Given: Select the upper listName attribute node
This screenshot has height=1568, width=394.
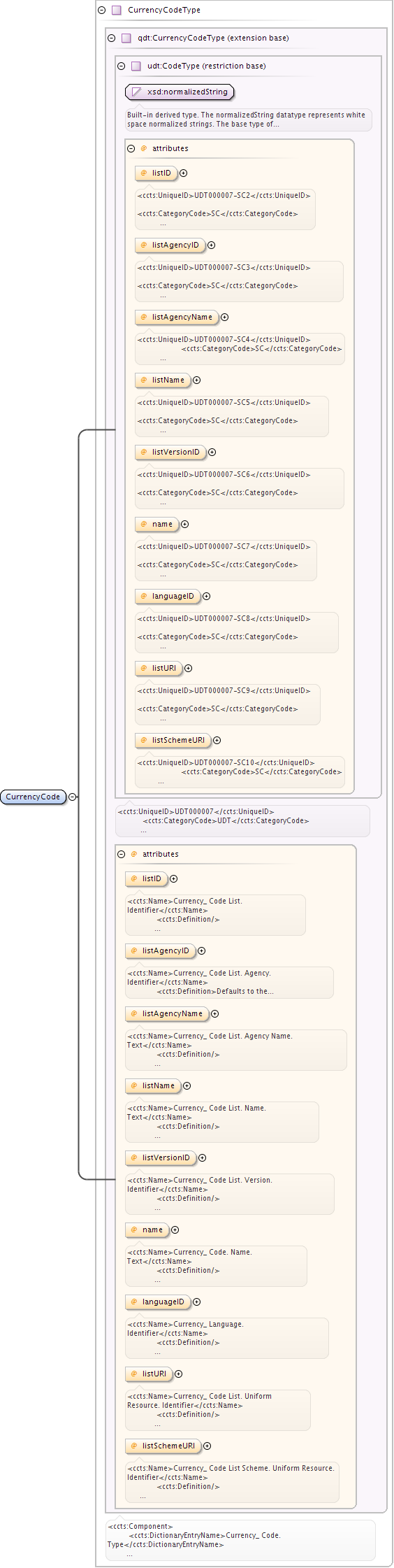Looking at the screenshot, I should pos(163,380).
